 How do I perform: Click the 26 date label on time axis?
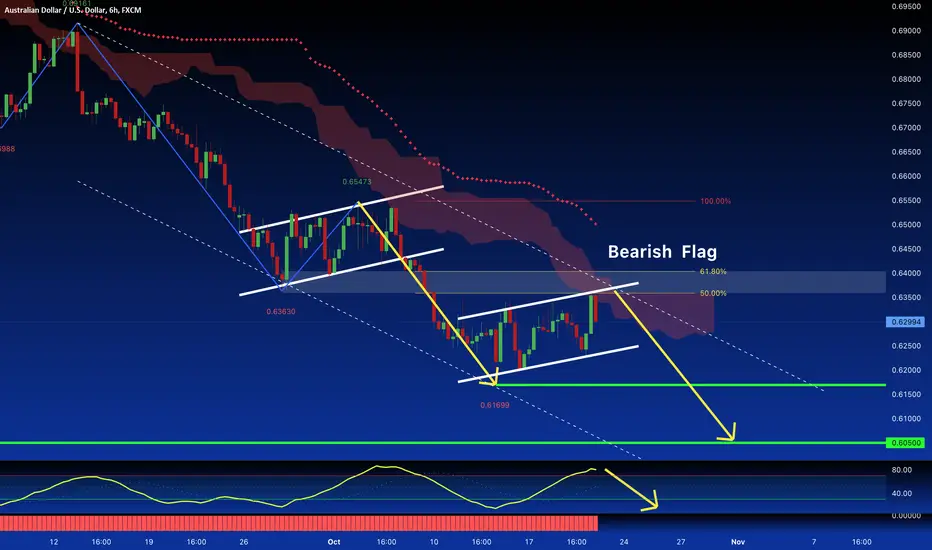[244, 542]
